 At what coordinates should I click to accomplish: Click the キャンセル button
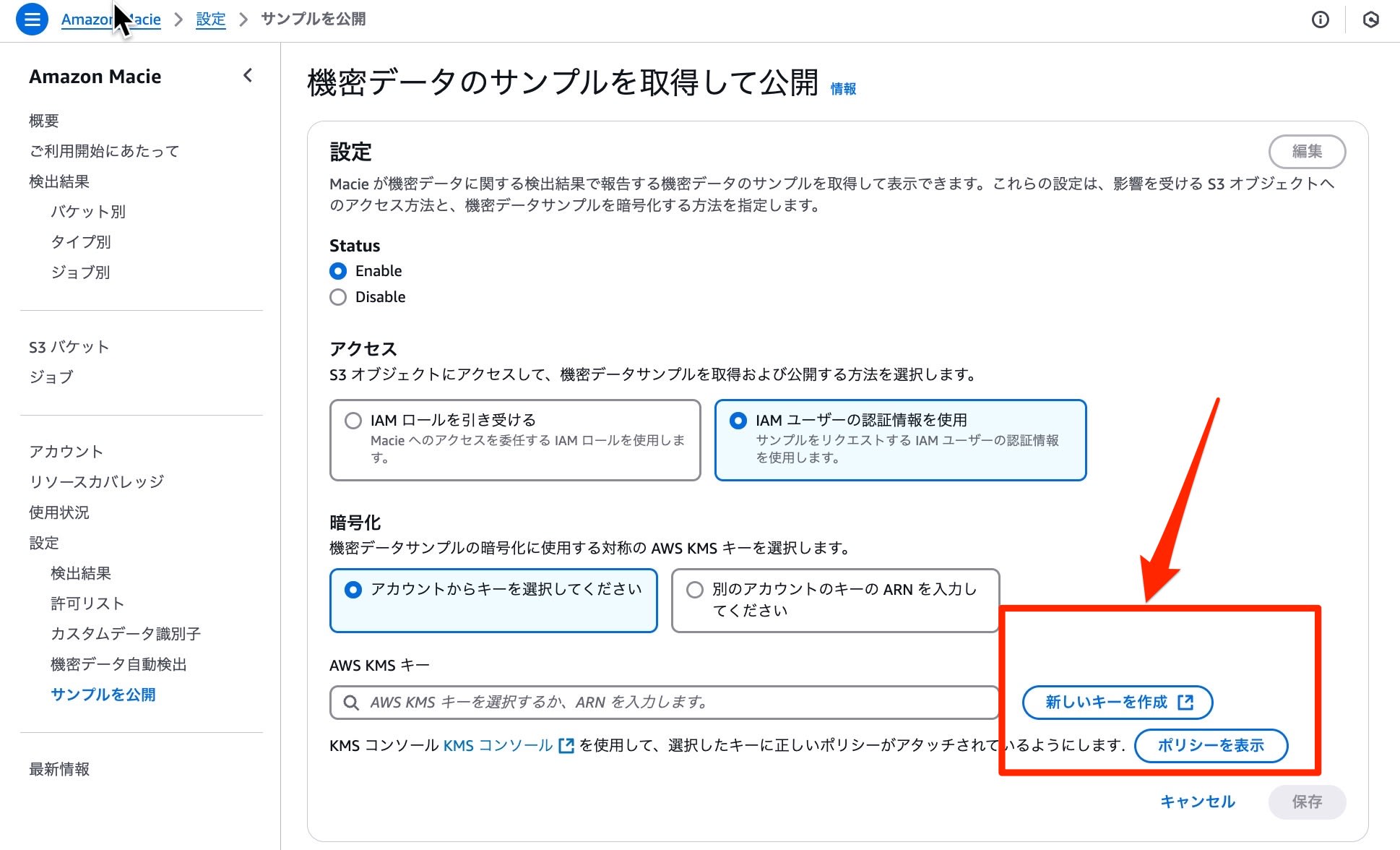coord(1198,802)
